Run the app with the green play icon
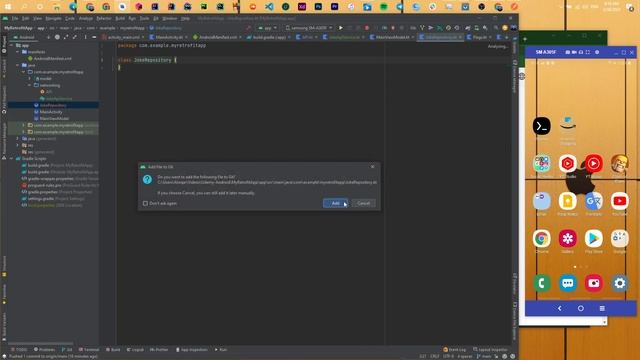The image size is (640, 360). [340, 28]
